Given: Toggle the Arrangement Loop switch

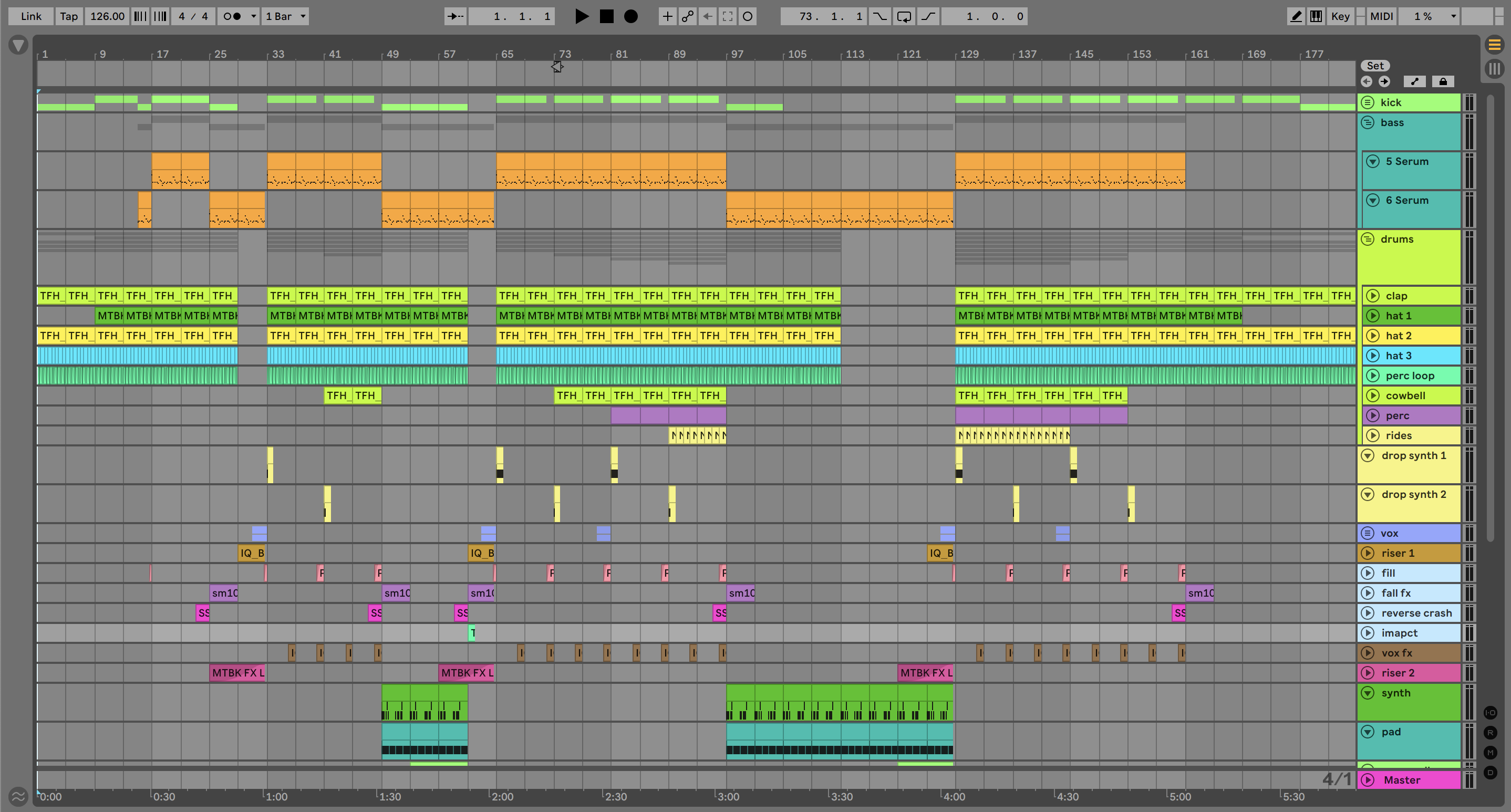Looking at the screenshot, I should (904, 16).
